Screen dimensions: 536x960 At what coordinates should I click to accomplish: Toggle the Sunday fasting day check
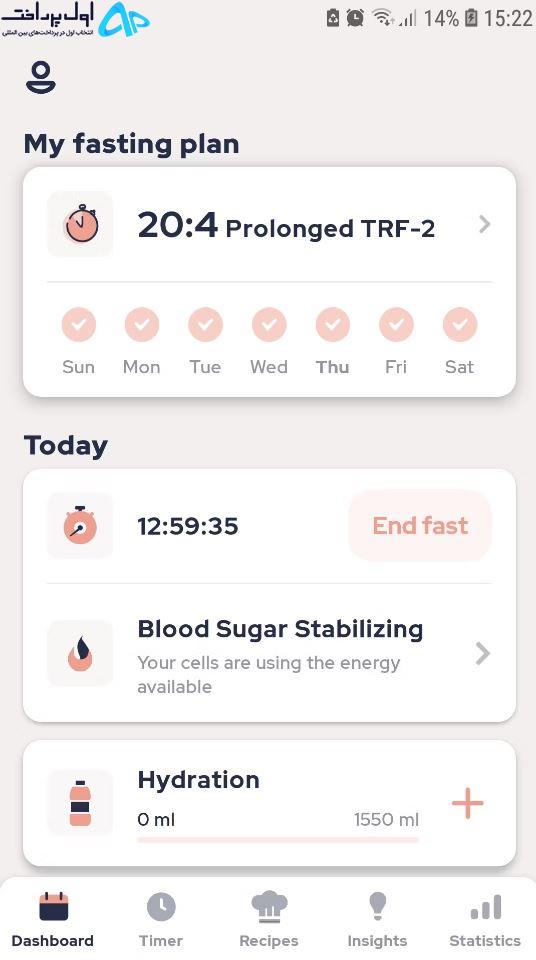(78, 324)
